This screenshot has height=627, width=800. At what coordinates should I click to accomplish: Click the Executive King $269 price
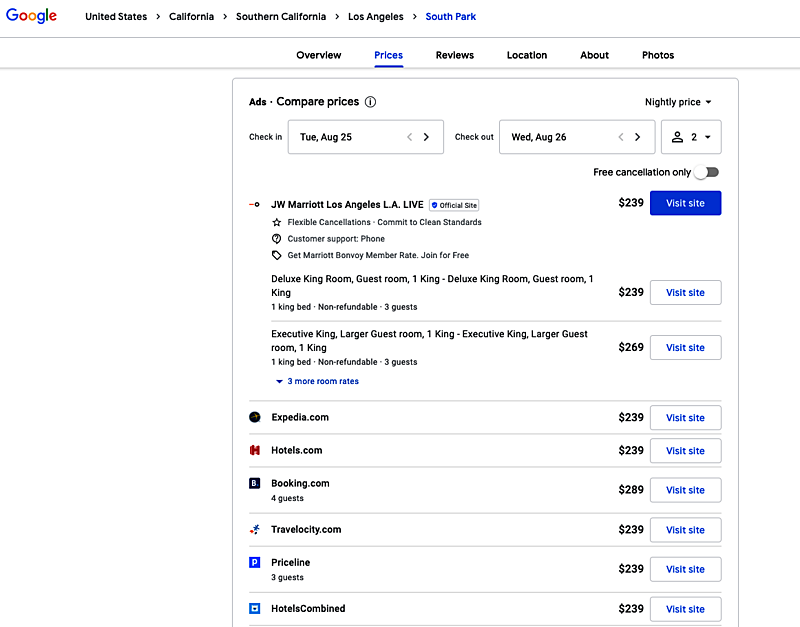tap(631, 347)
